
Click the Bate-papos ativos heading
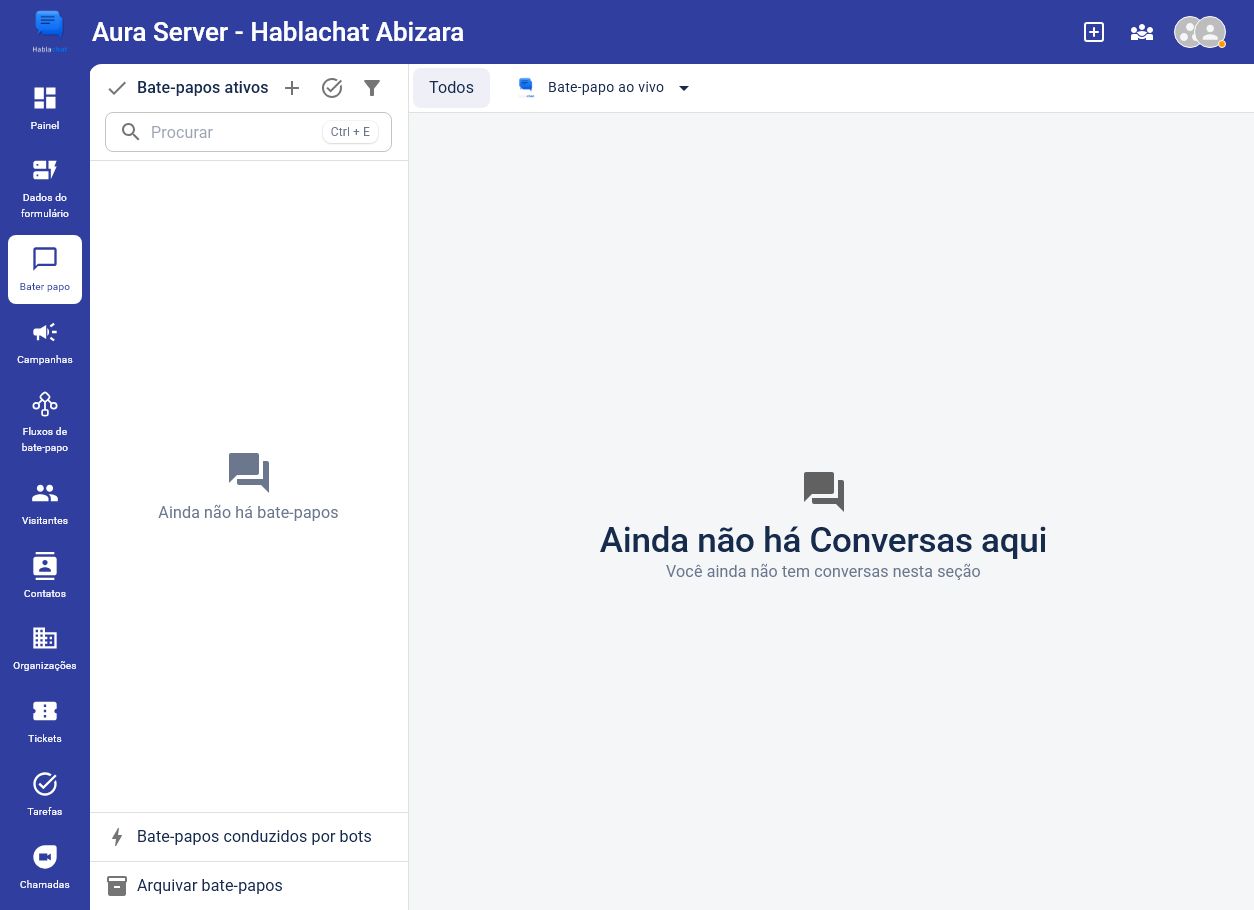(202, 88)
